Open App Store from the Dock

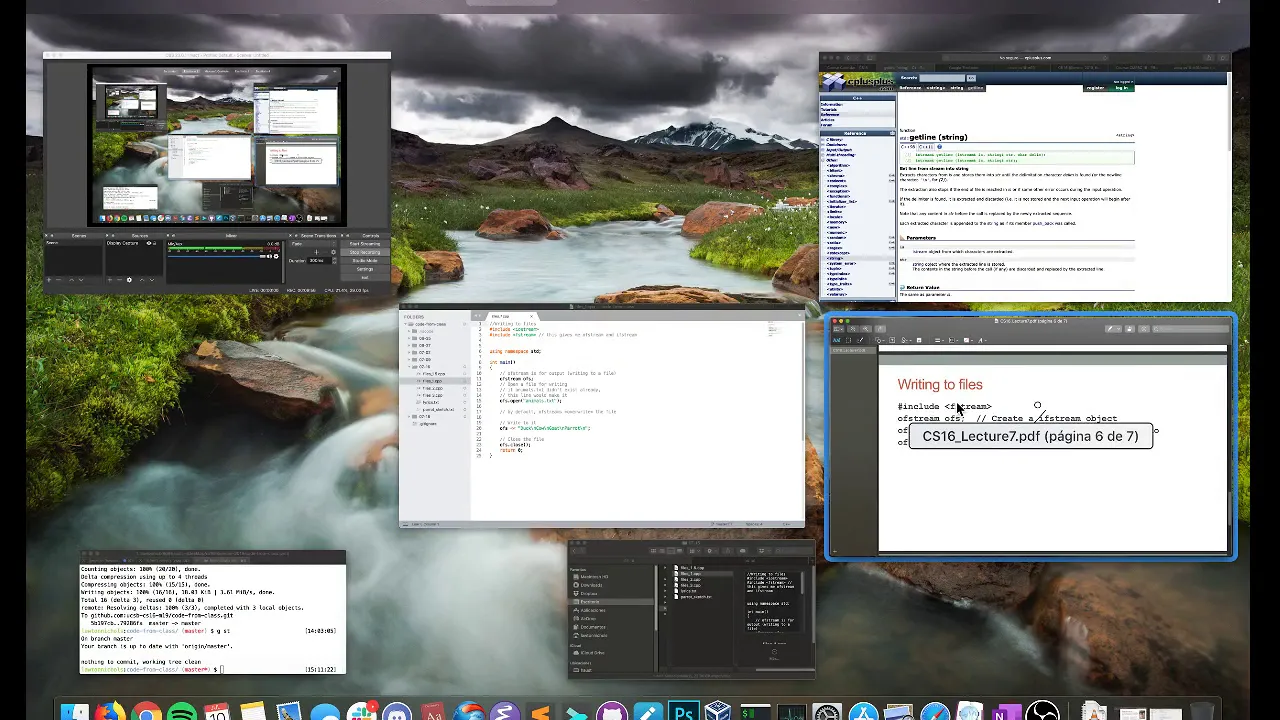click(x=863, y=713)
